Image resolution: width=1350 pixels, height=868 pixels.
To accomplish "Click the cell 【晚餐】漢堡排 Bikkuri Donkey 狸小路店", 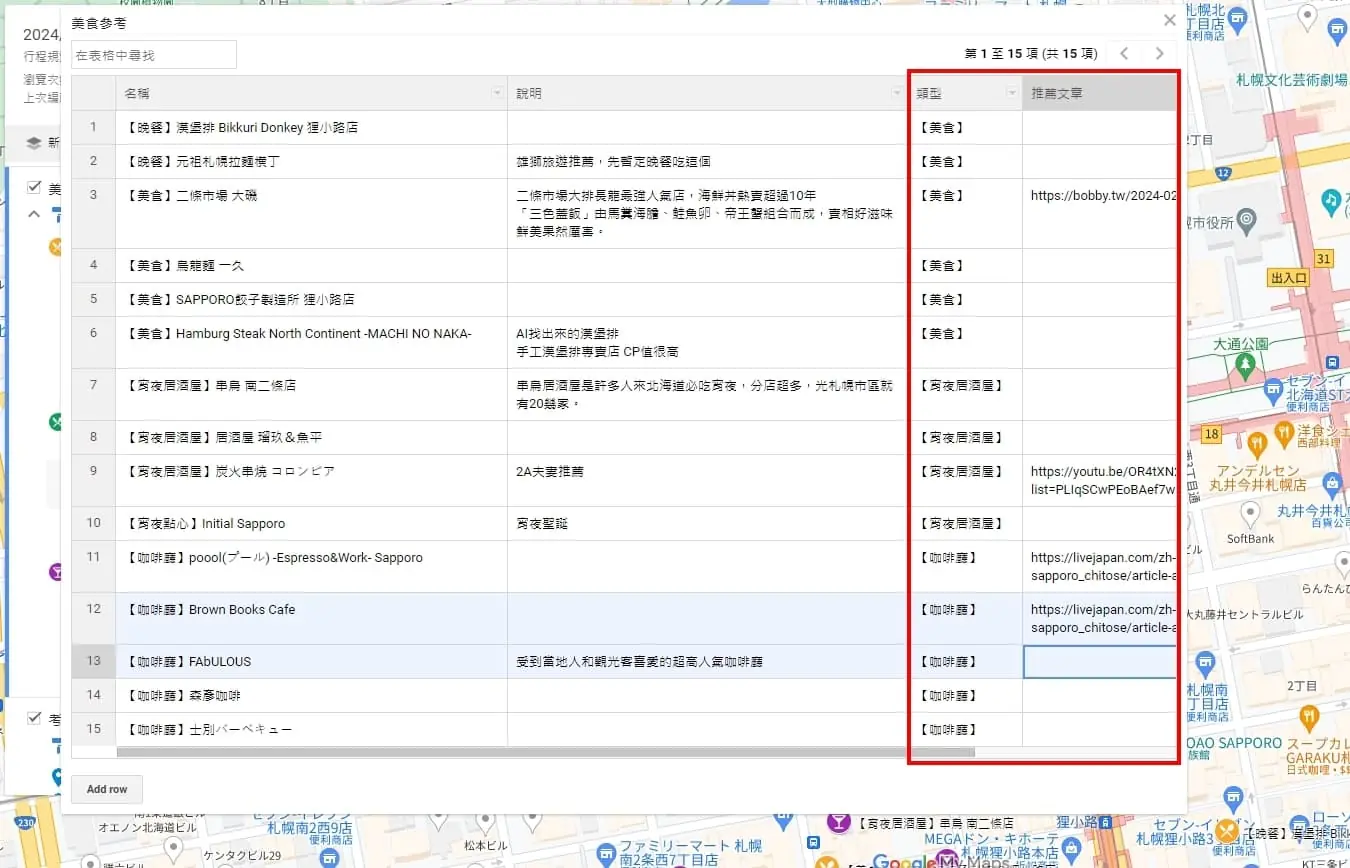I will 312,127.
